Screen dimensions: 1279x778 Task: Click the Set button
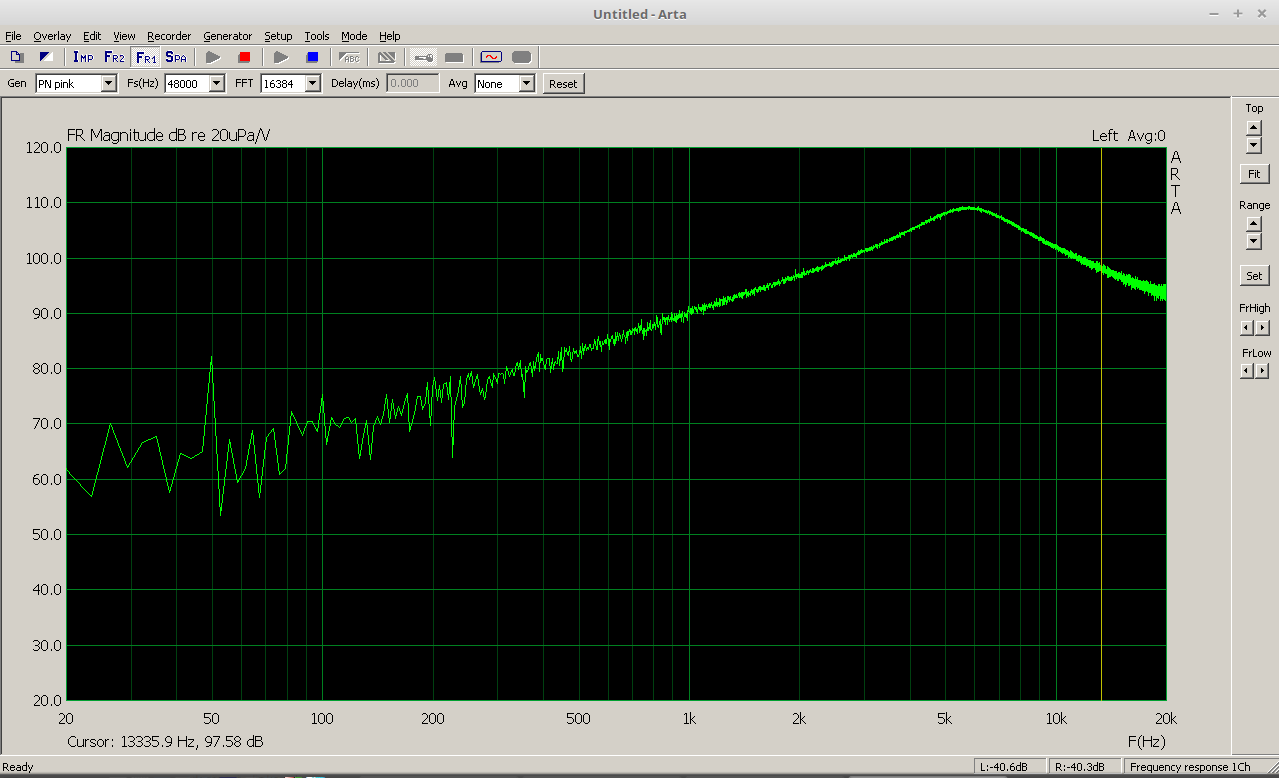click(x=1254, y=275)
